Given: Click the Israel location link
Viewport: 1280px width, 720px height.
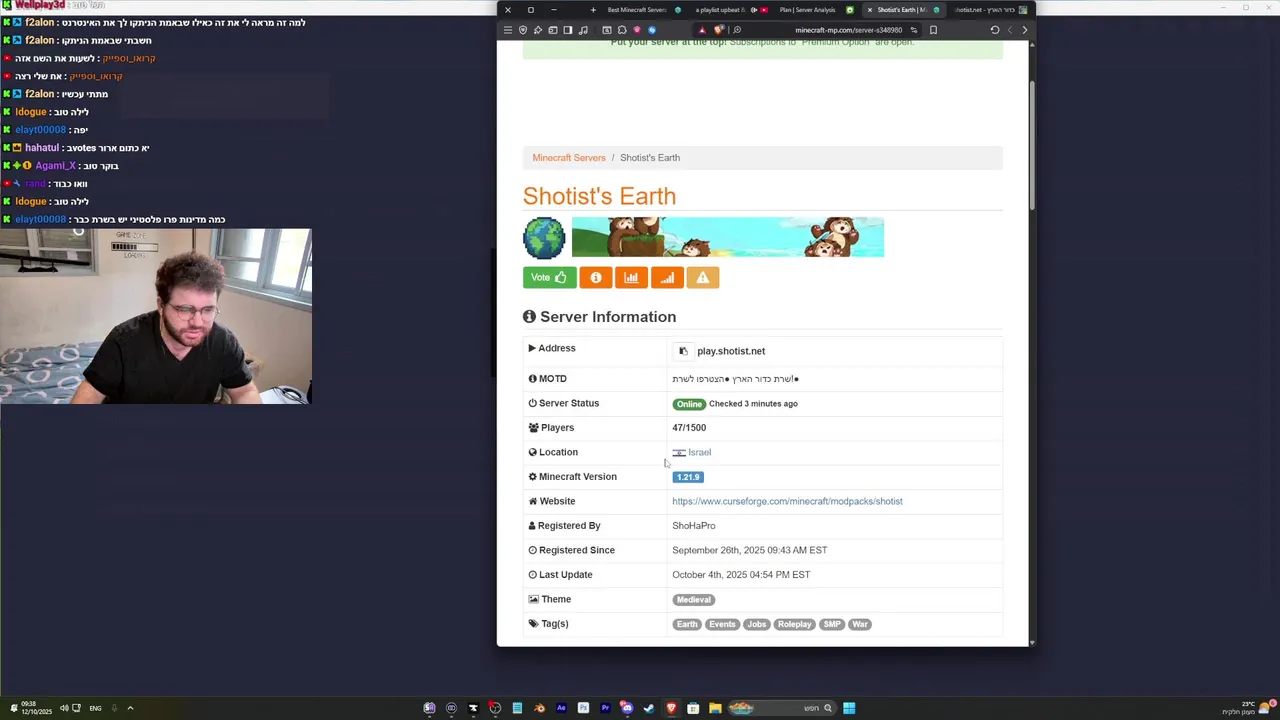Looking at the screenshot, I should click(699, 452).
